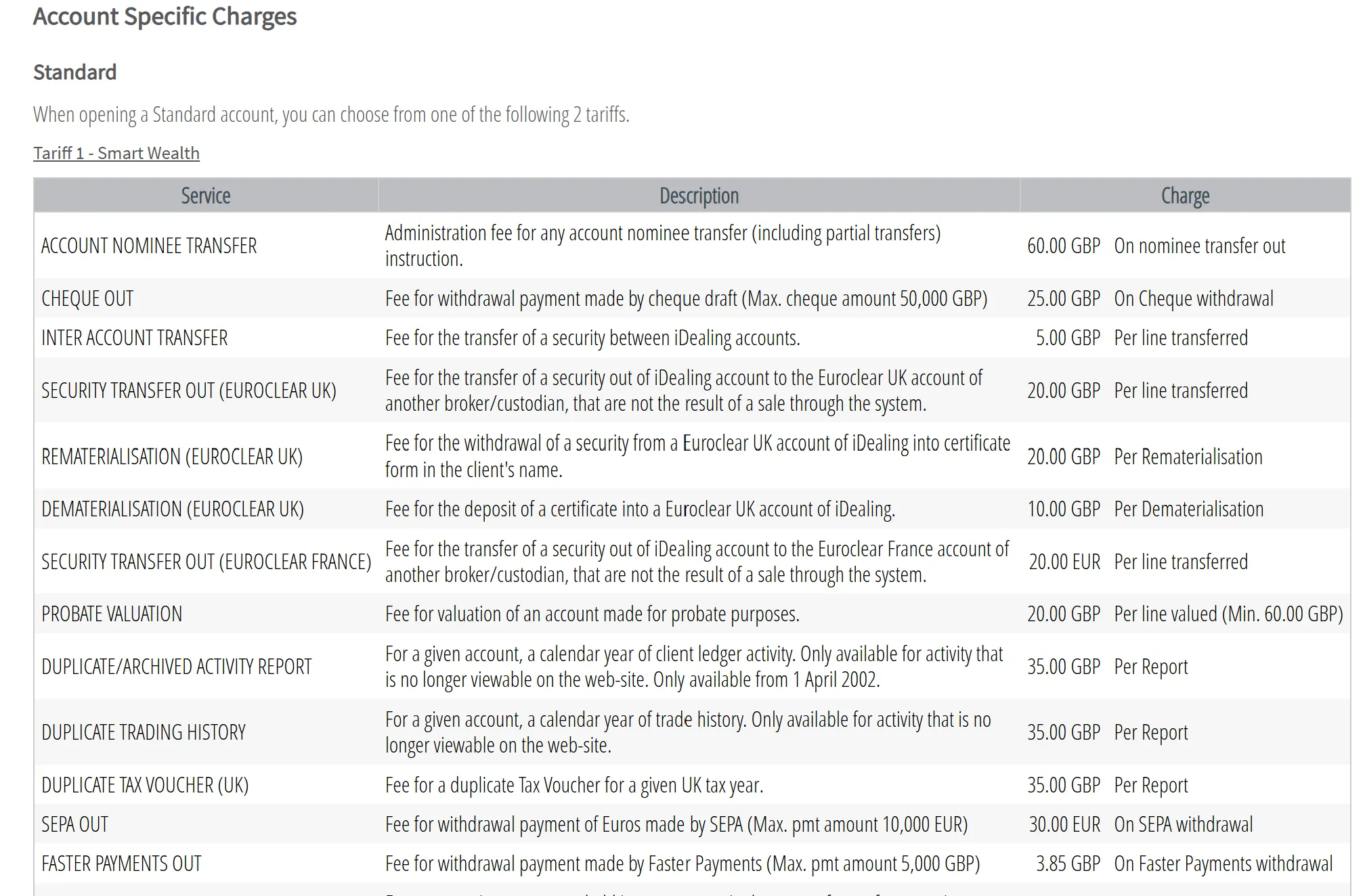Click the 10.00 GBP charge value

(x=1064, y=509)
